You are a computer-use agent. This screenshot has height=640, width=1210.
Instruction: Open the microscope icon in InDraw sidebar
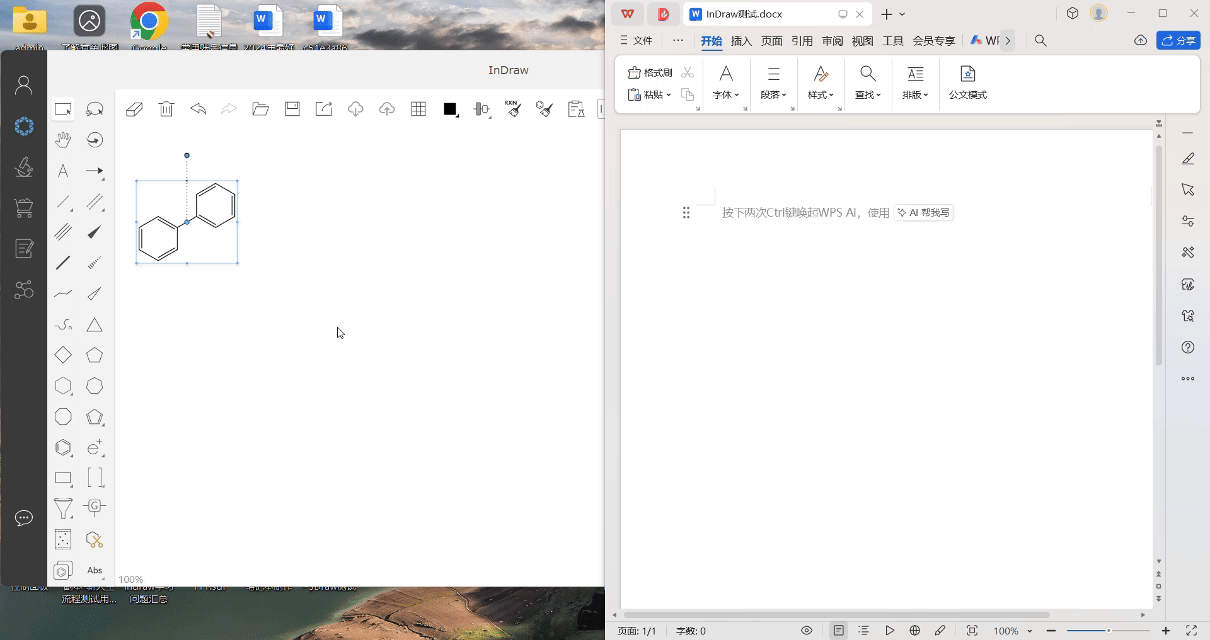tap(24, 167)
